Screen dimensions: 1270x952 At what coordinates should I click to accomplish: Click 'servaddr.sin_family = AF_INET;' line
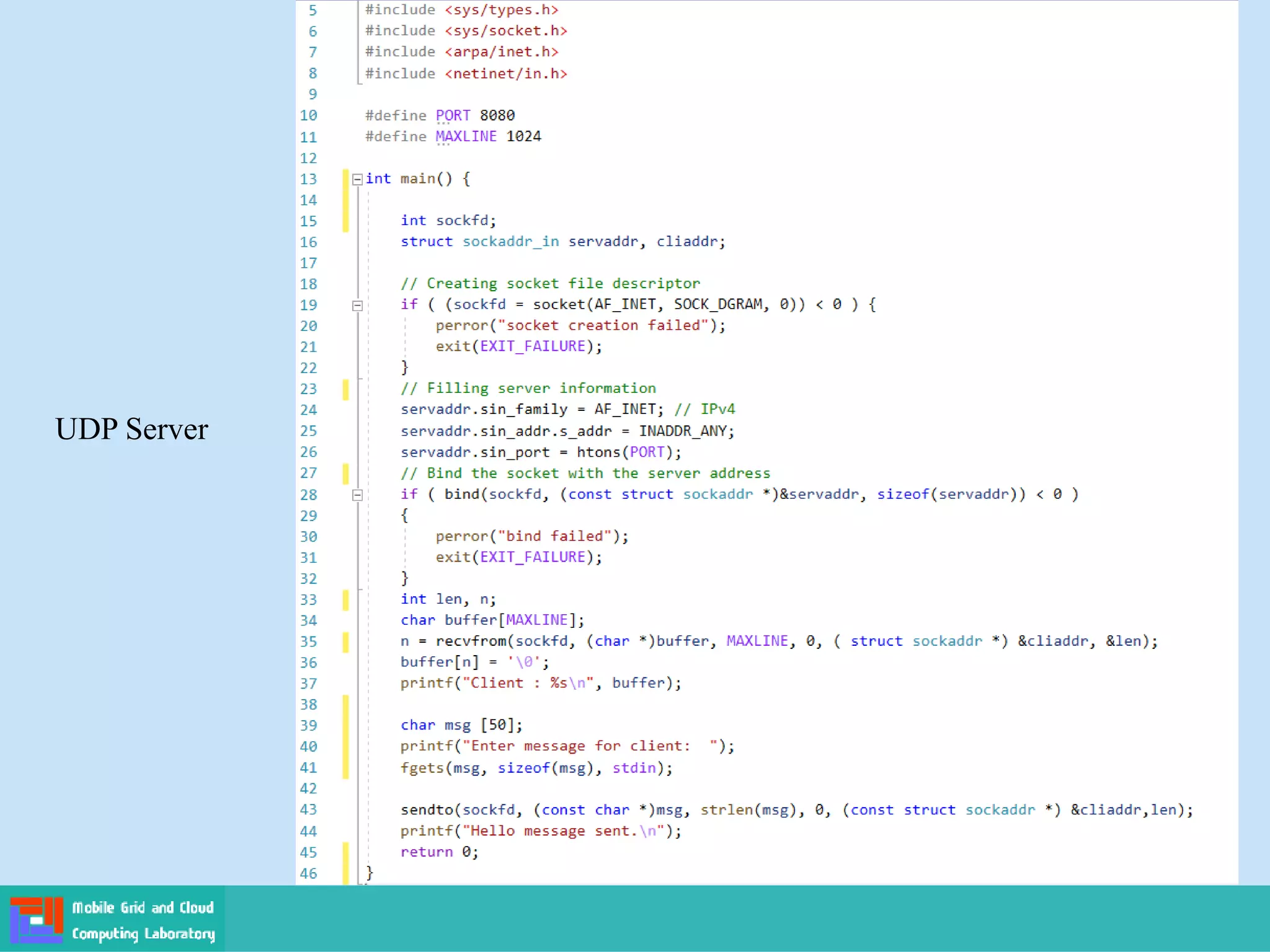532,410
